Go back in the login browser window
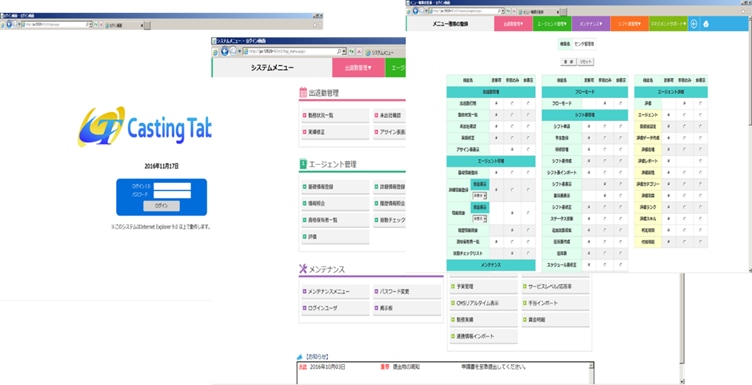 point(8,24)
